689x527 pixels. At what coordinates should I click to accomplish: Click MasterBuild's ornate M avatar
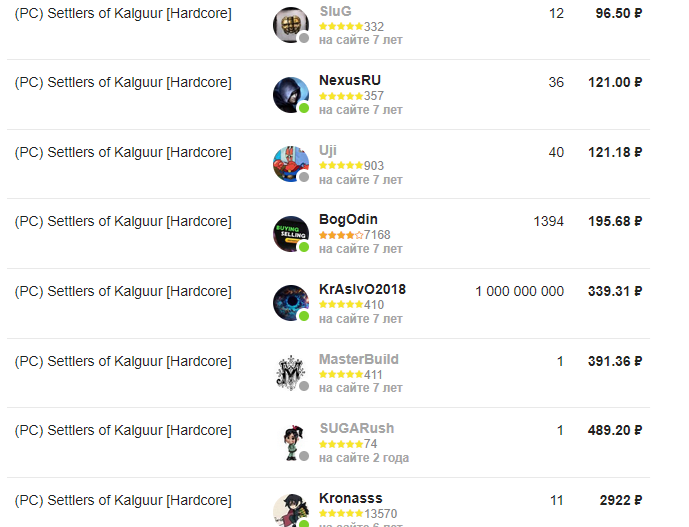(290, 373)
